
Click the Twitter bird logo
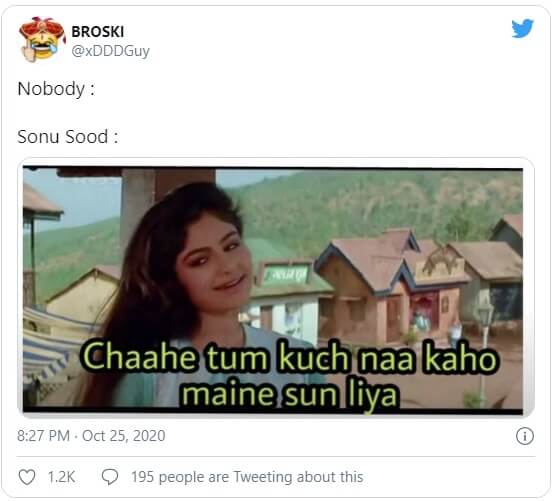coord(522,28)
